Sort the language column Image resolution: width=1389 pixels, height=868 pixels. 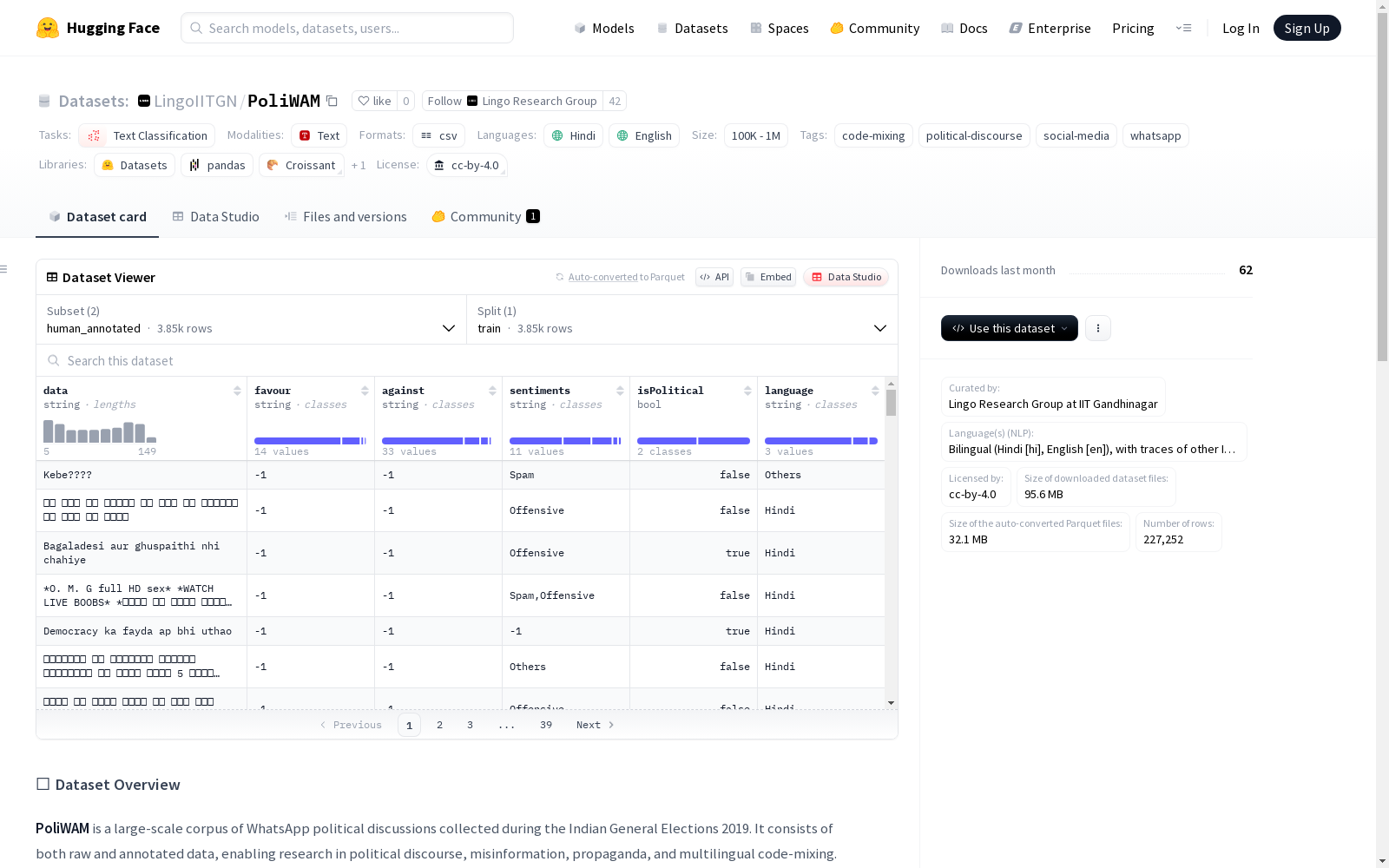tap(875, 391)
